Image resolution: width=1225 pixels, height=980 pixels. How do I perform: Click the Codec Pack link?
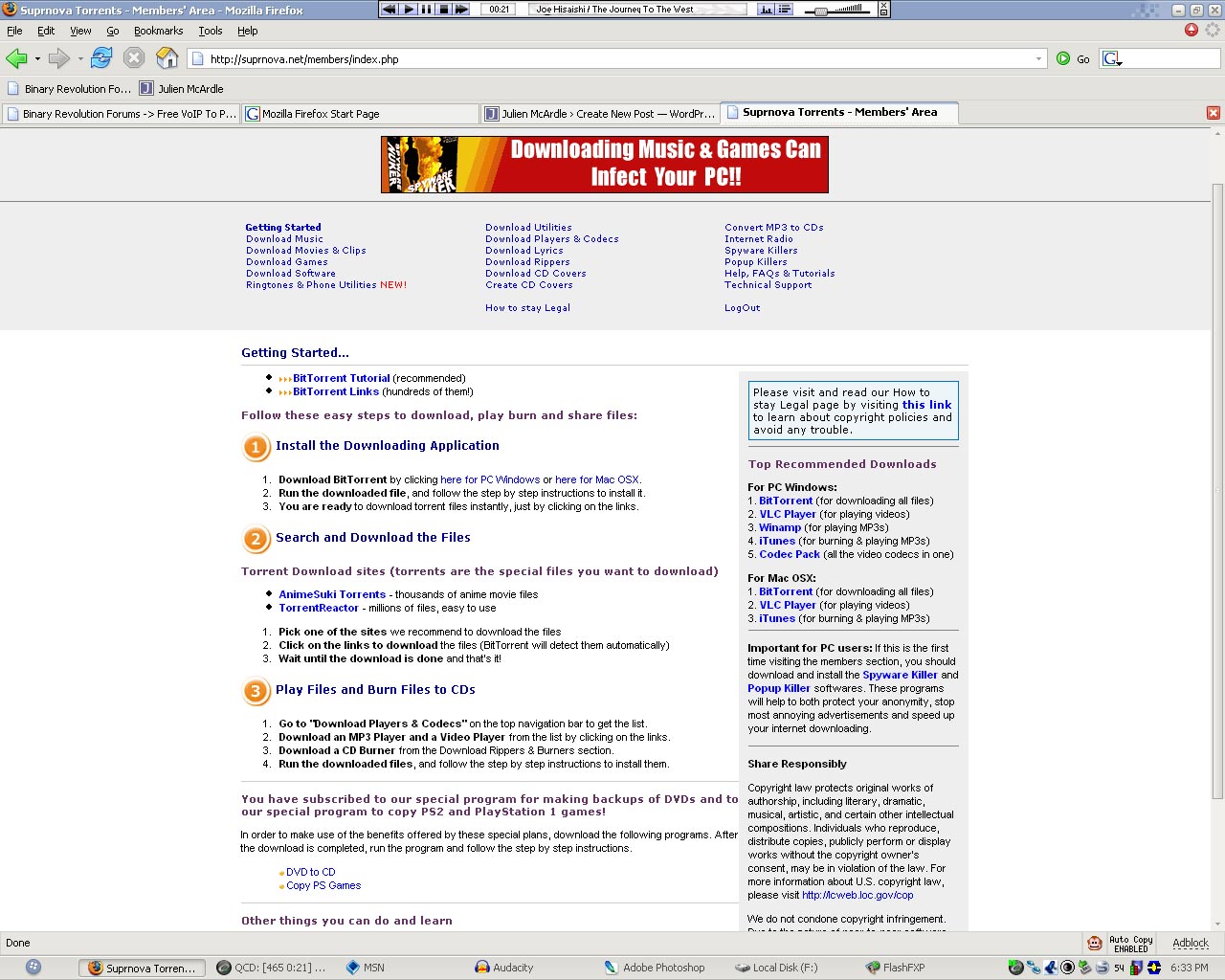pos(790,554)
